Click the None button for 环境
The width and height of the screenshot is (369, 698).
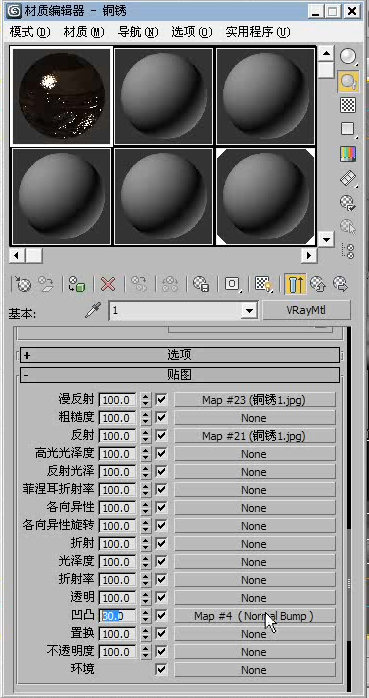coord(254,670)
